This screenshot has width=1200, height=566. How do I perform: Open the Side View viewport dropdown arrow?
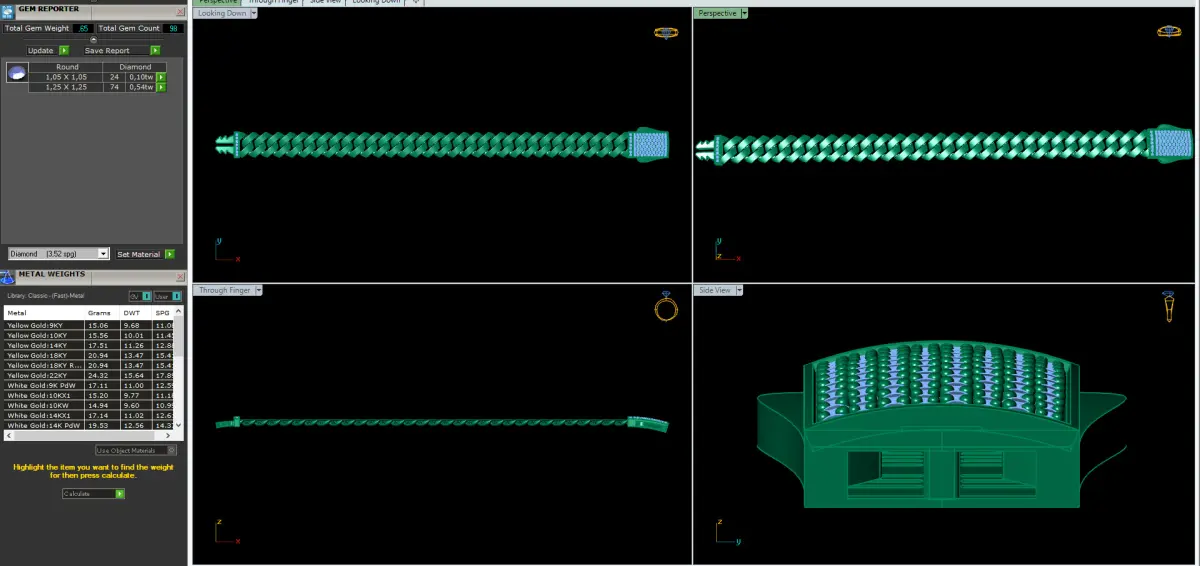pos(739,290)
